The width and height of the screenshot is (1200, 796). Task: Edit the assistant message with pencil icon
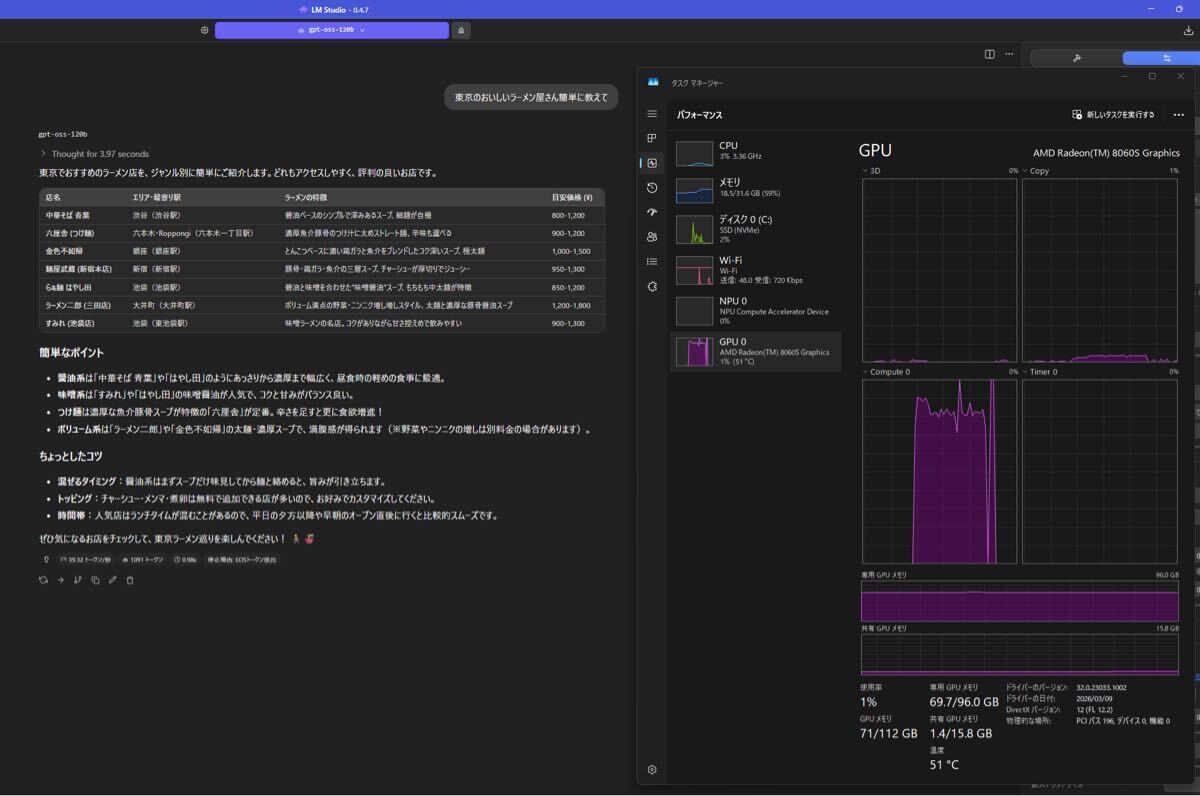[x=113, y=580]
